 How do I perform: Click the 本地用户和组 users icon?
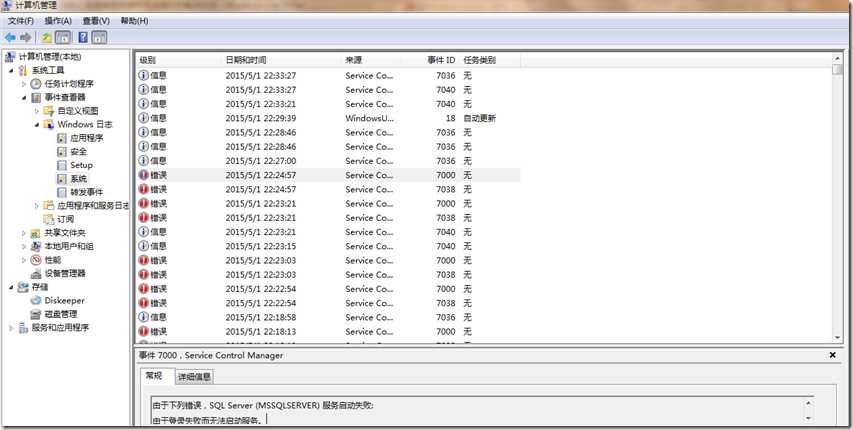tap(36, 247)
